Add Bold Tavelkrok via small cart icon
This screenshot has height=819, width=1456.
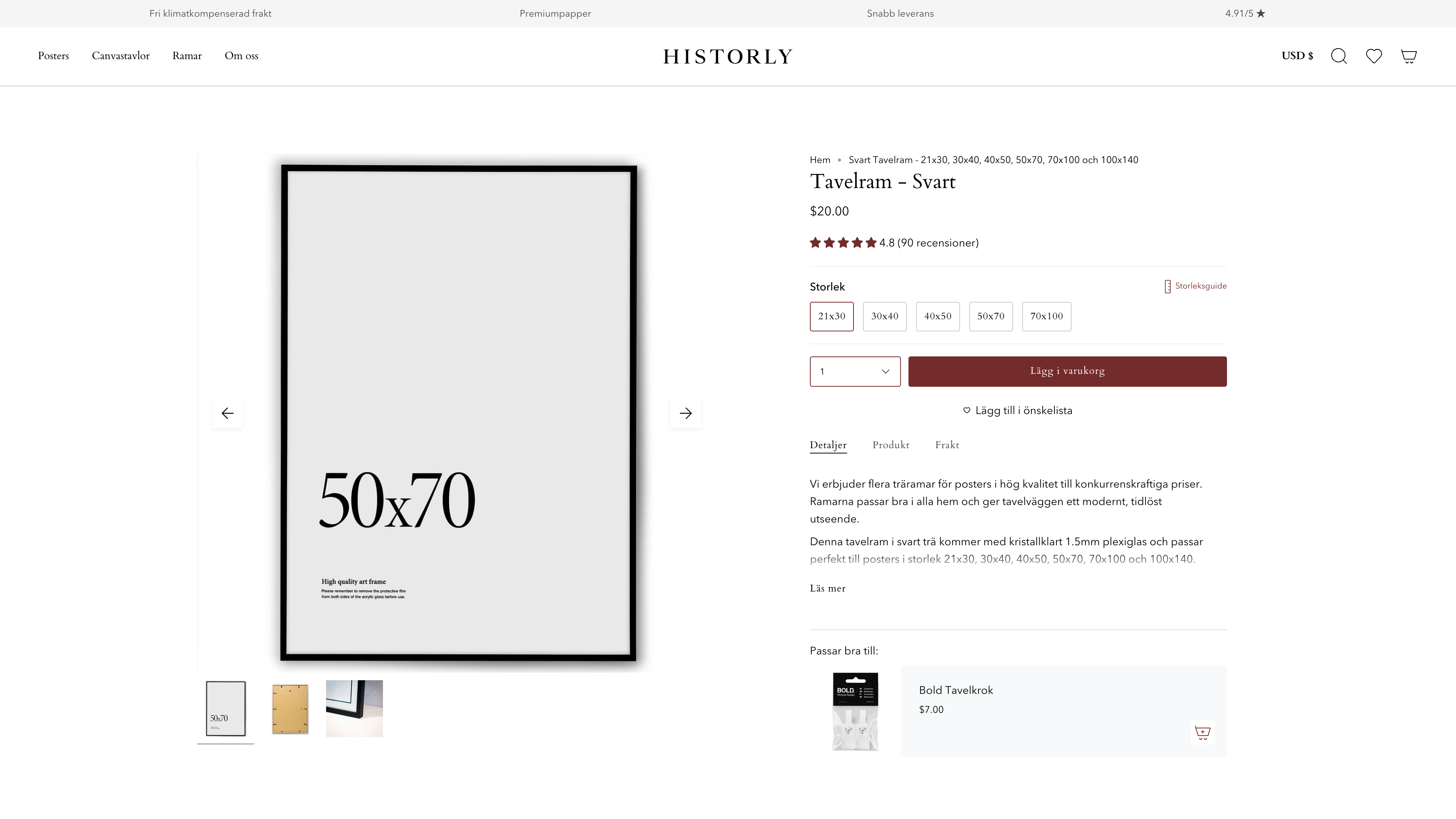coord(1203,733)
